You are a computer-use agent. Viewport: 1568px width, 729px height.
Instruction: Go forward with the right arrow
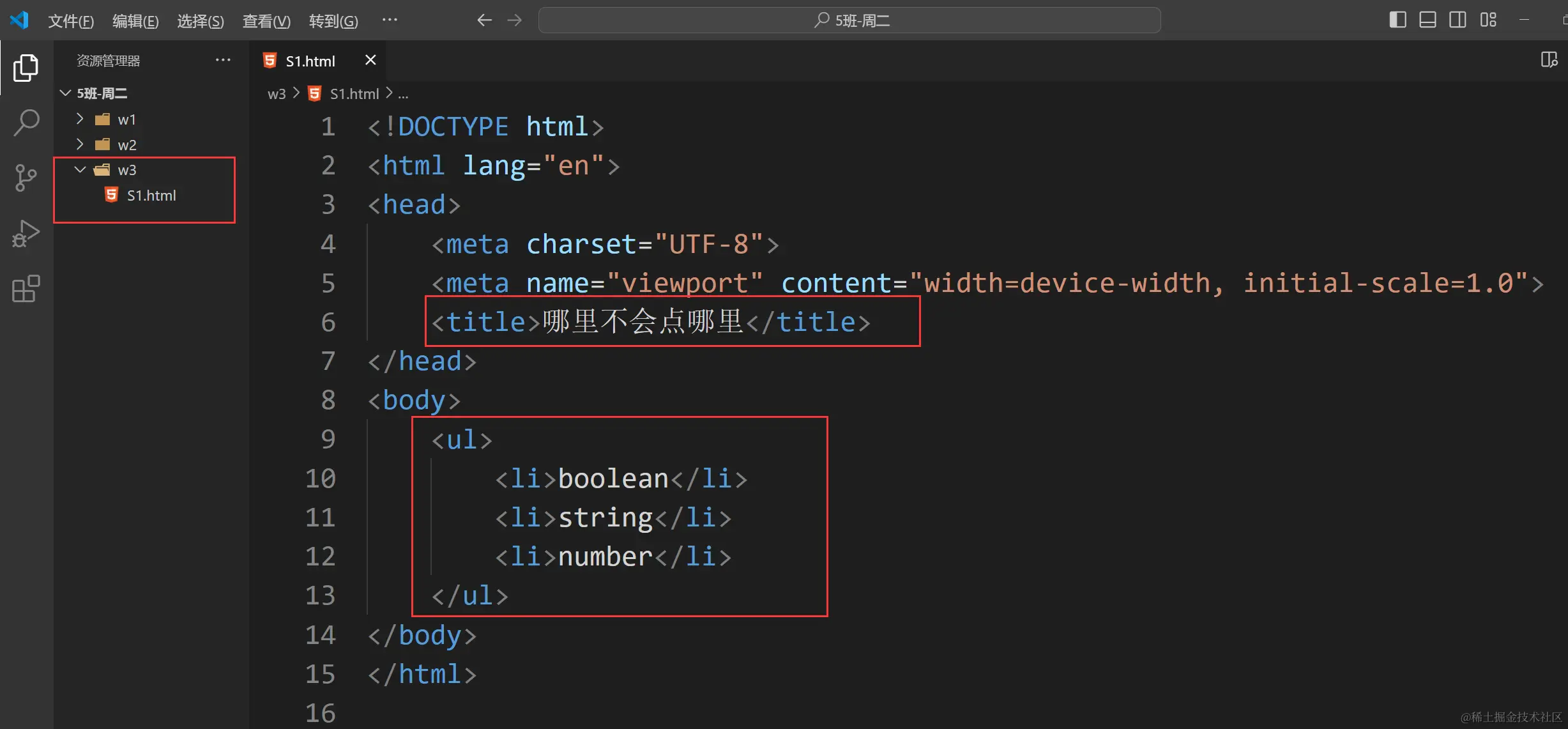(x=514, y=20)
